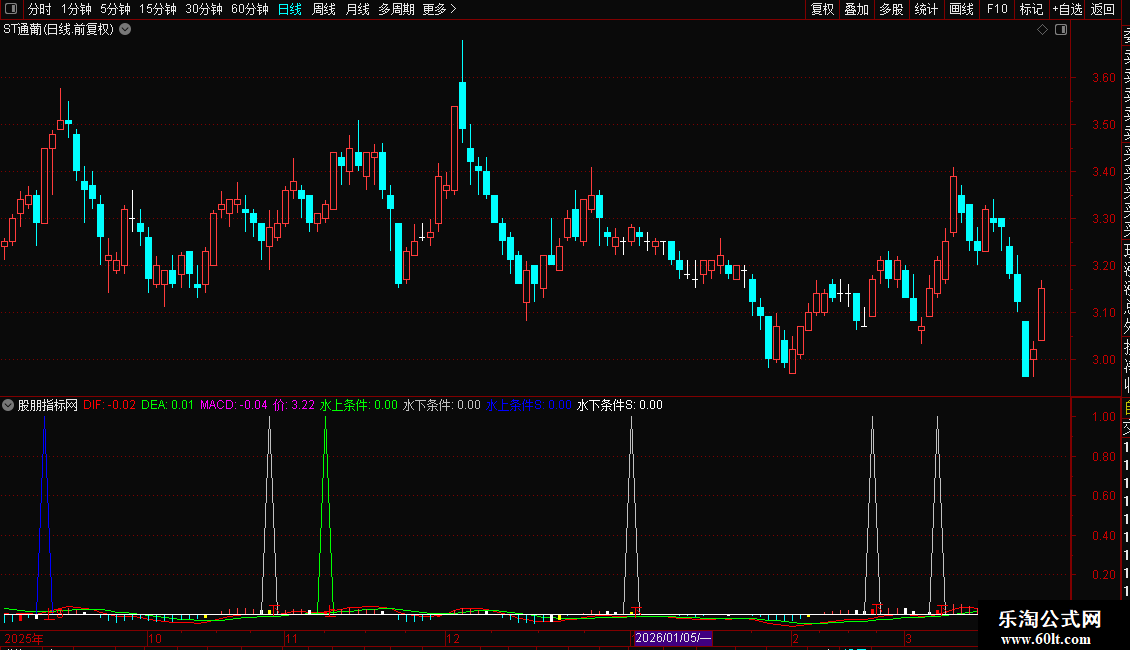Add stock with +自选 button
Screen dimensions: 1130x650
click(x=1067, y=9)
